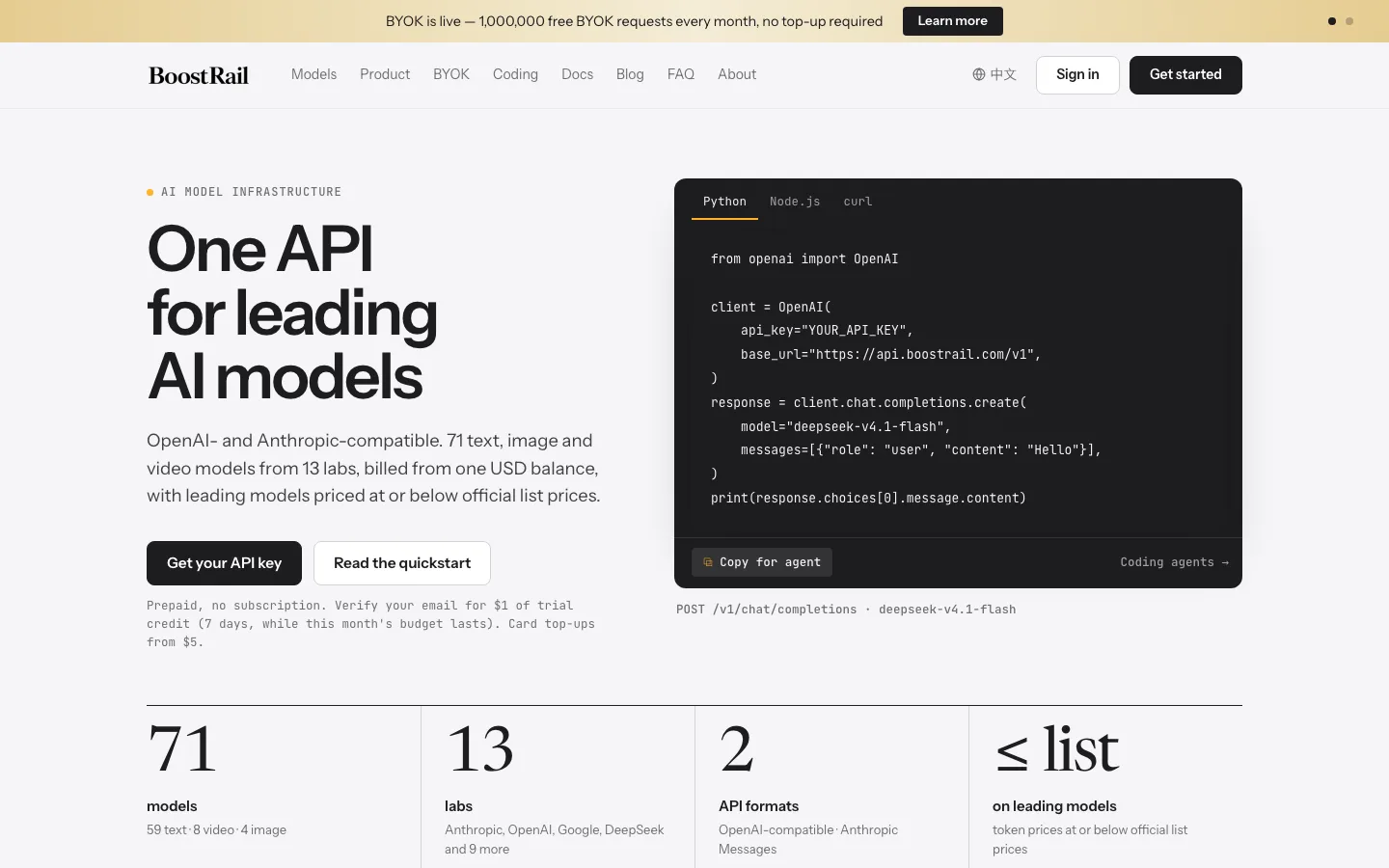
Task: Open the Coding navigation item
Action: pos(515,74)
